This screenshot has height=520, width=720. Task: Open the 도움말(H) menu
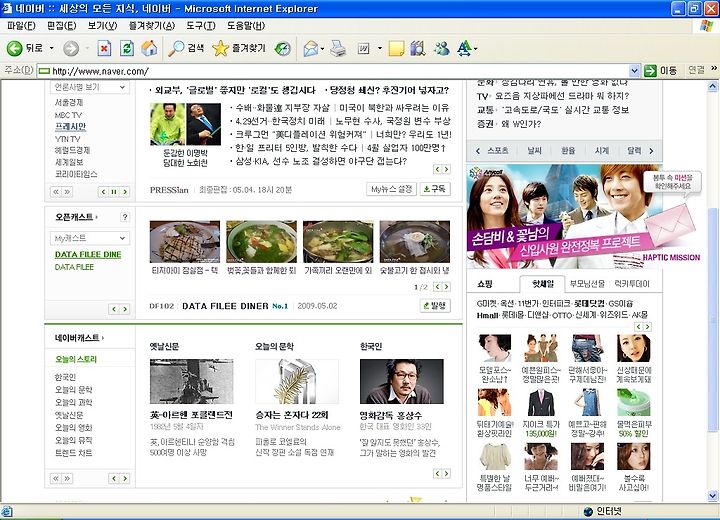point(246,25)
